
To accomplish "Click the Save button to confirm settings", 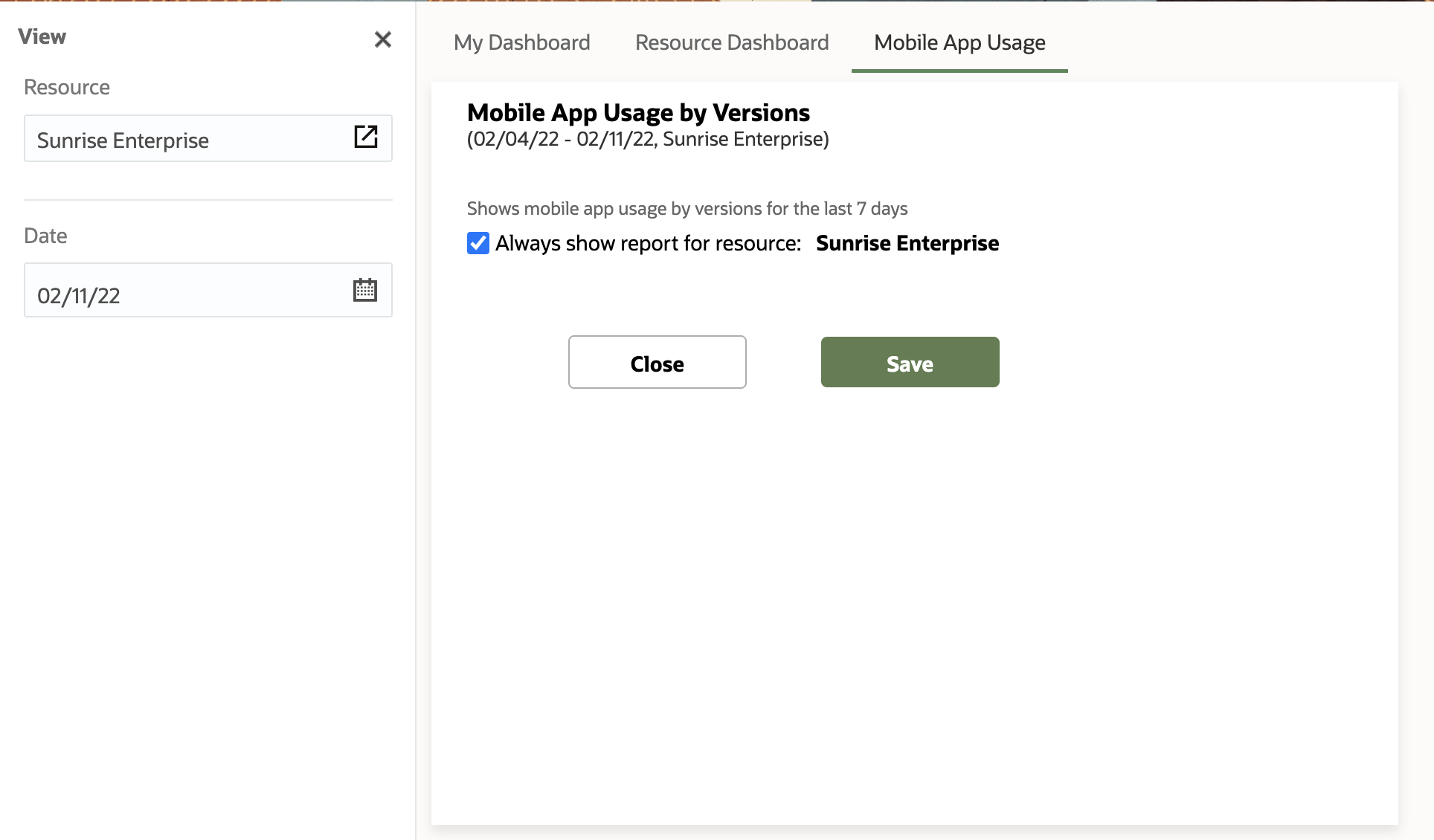I will point(910,362).
